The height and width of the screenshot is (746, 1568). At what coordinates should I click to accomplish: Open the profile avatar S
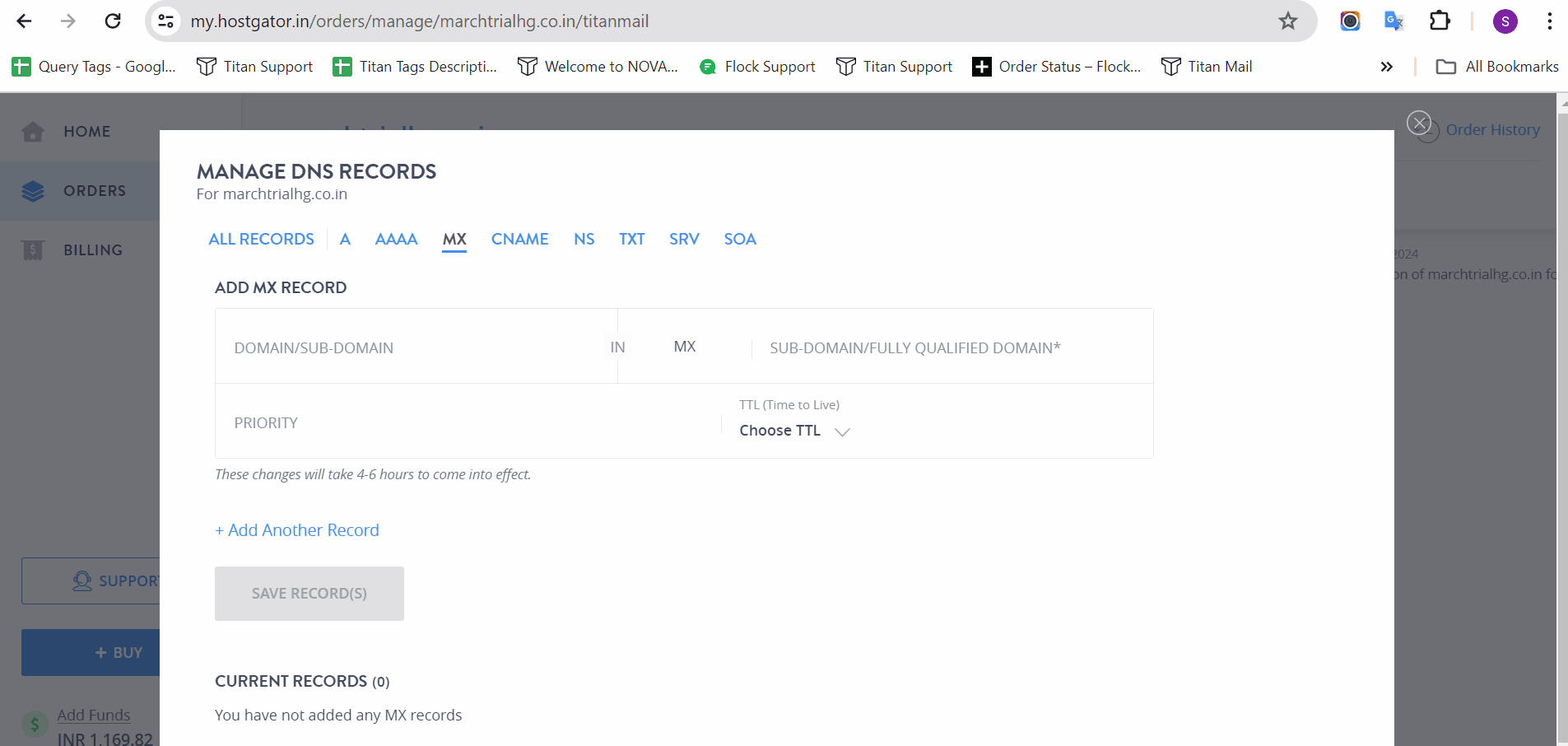point(1505,21)
